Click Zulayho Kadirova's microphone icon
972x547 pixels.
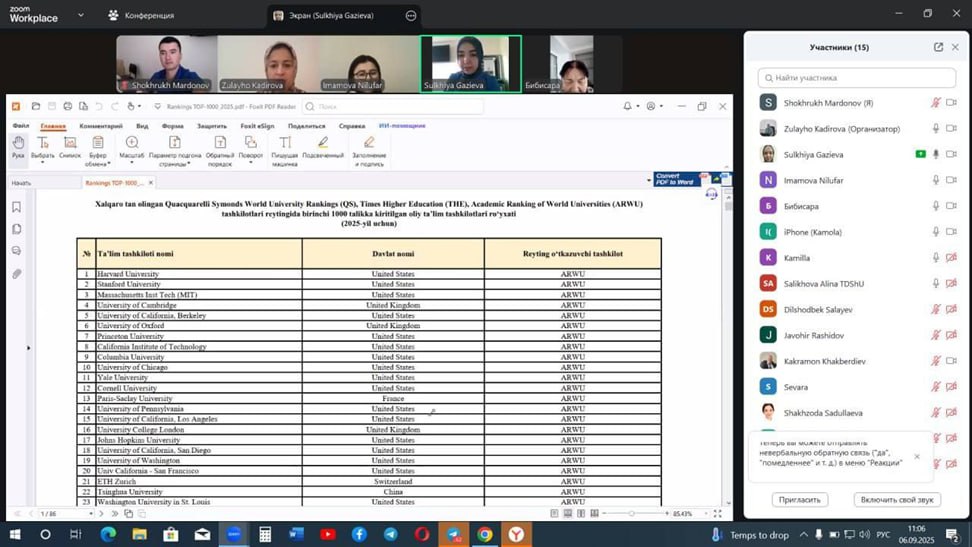[x=936, y=129]
